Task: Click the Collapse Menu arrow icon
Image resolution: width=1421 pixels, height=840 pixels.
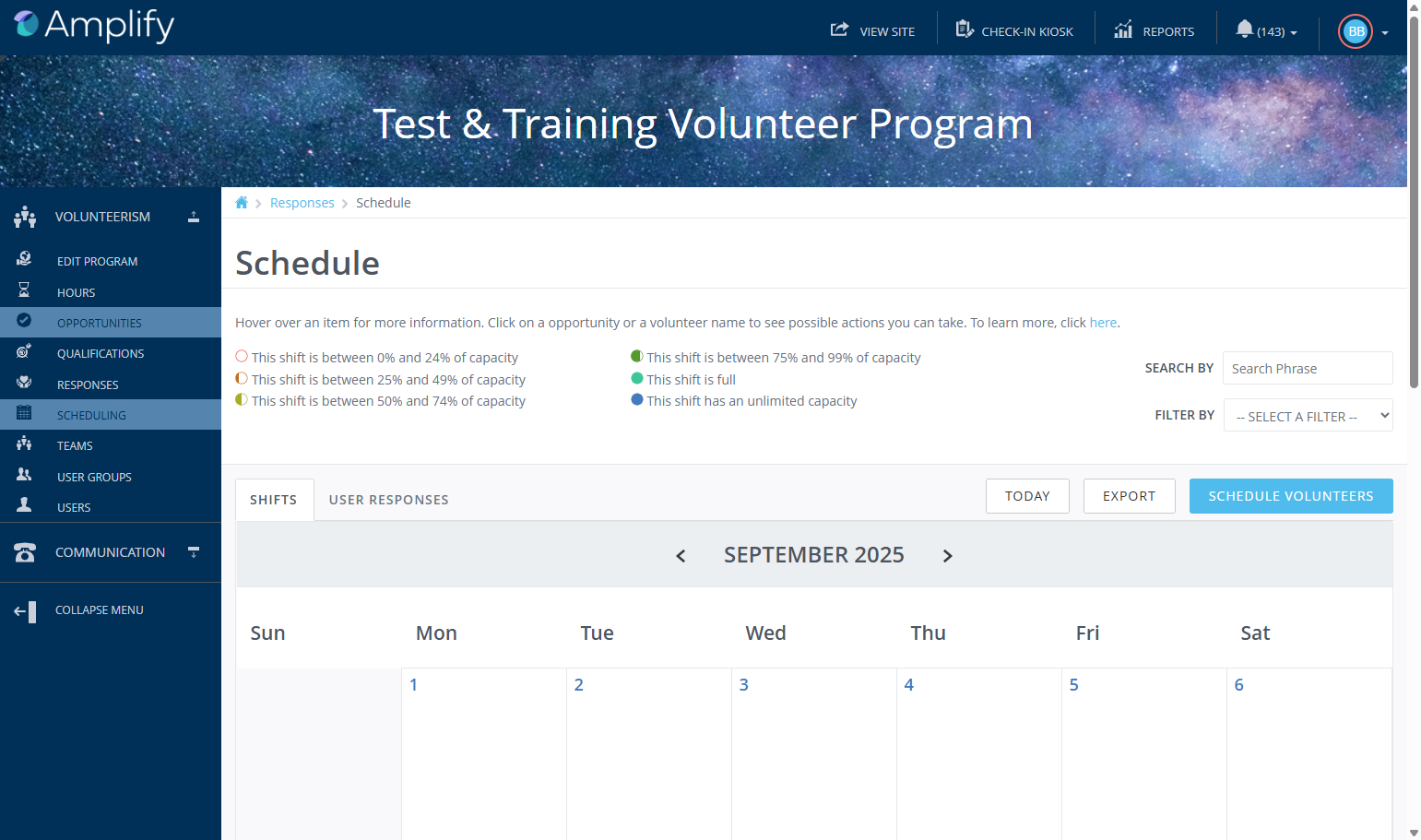Action: [25, 611]
